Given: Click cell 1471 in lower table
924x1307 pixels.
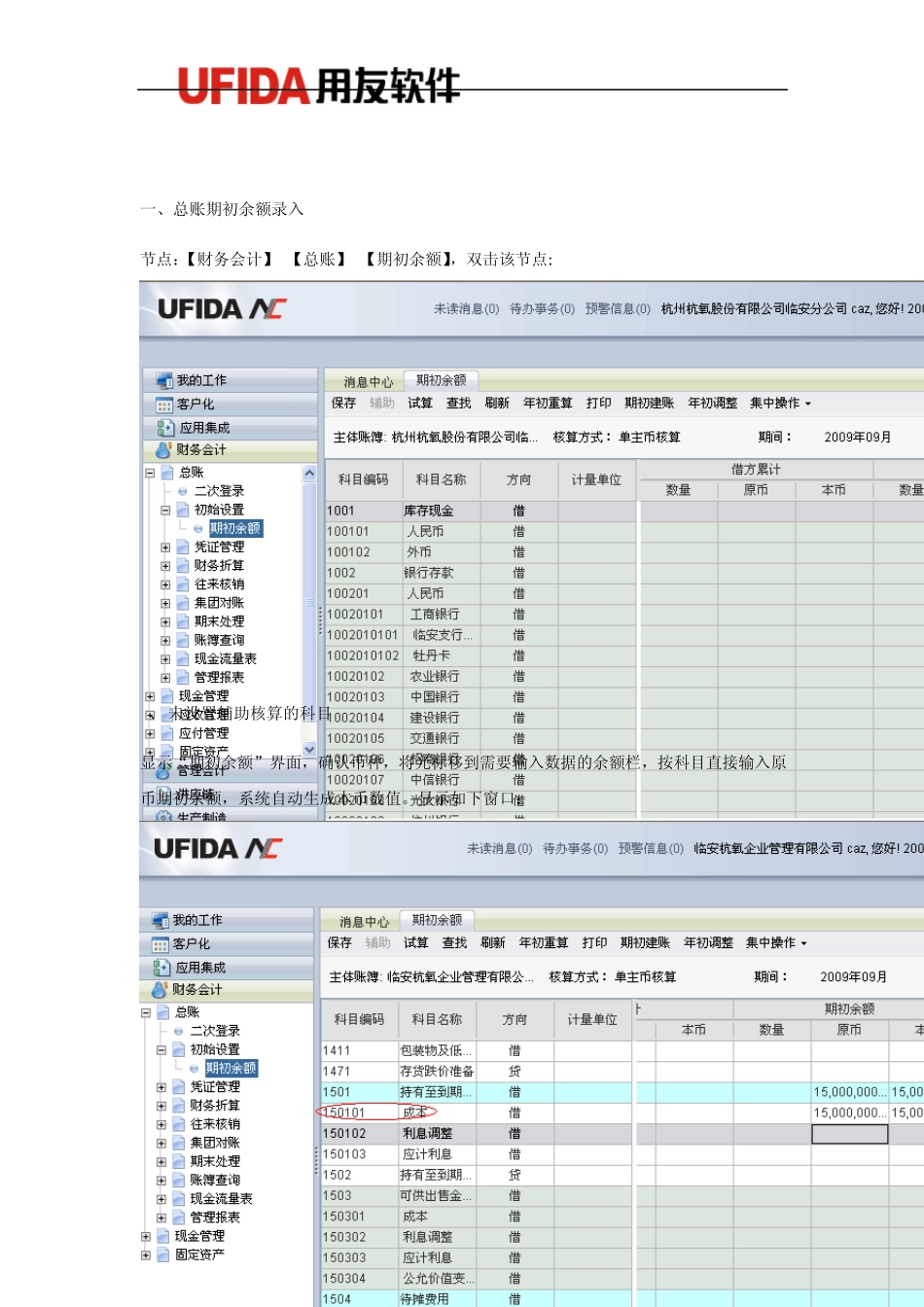Looking at the screenshot, I should coord(359,1071).
